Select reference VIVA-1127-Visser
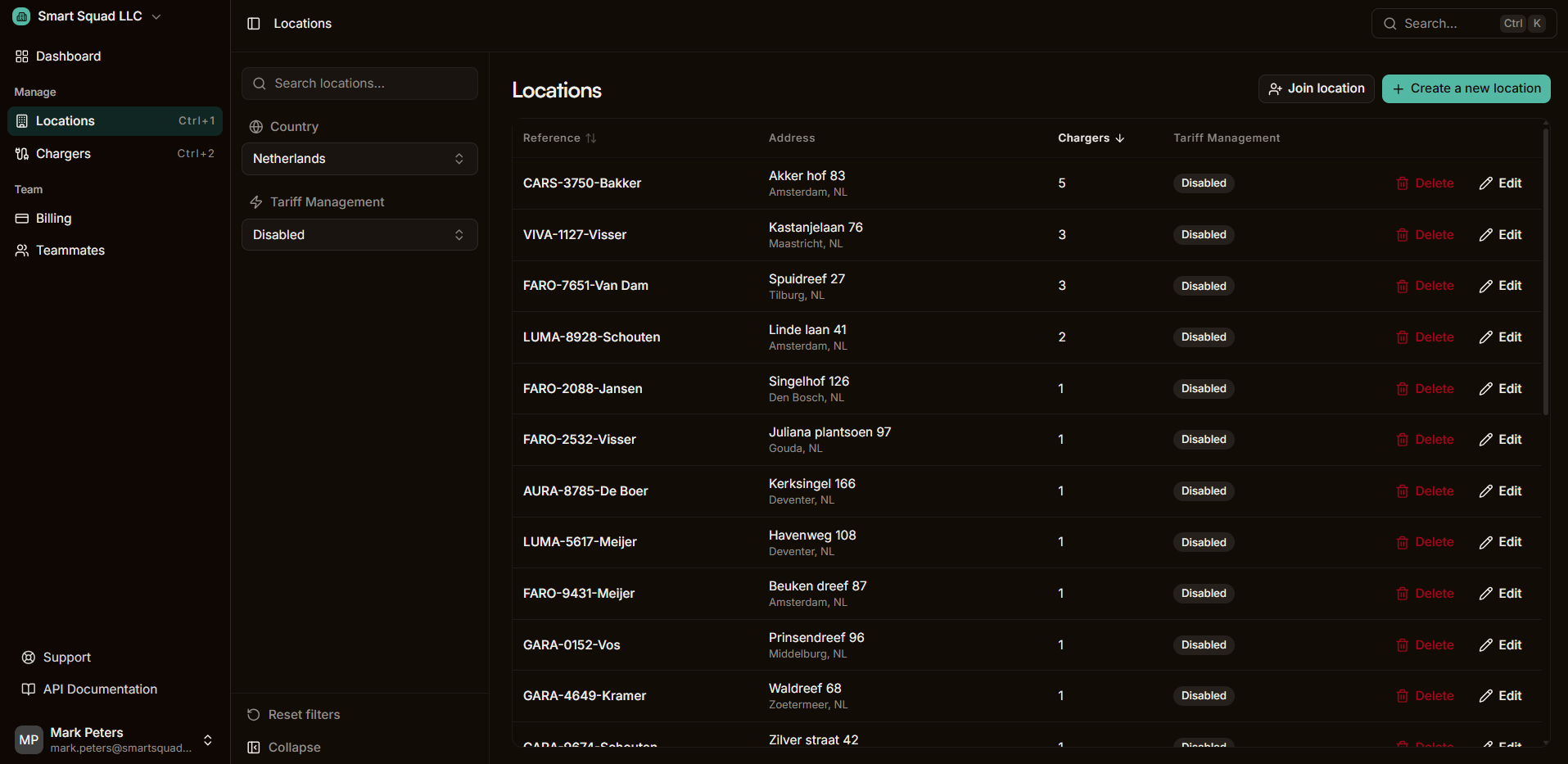 pos(575,235)
